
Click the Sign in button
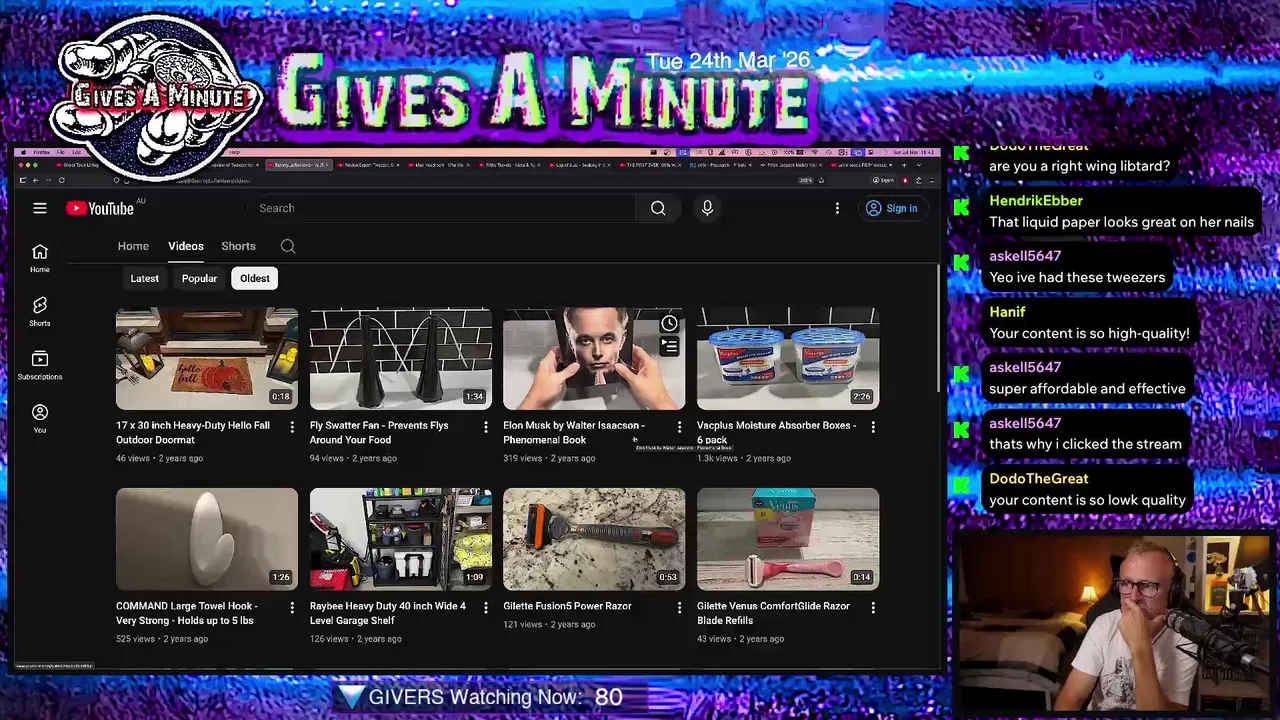pyautogui.click(x=892, y=208)
